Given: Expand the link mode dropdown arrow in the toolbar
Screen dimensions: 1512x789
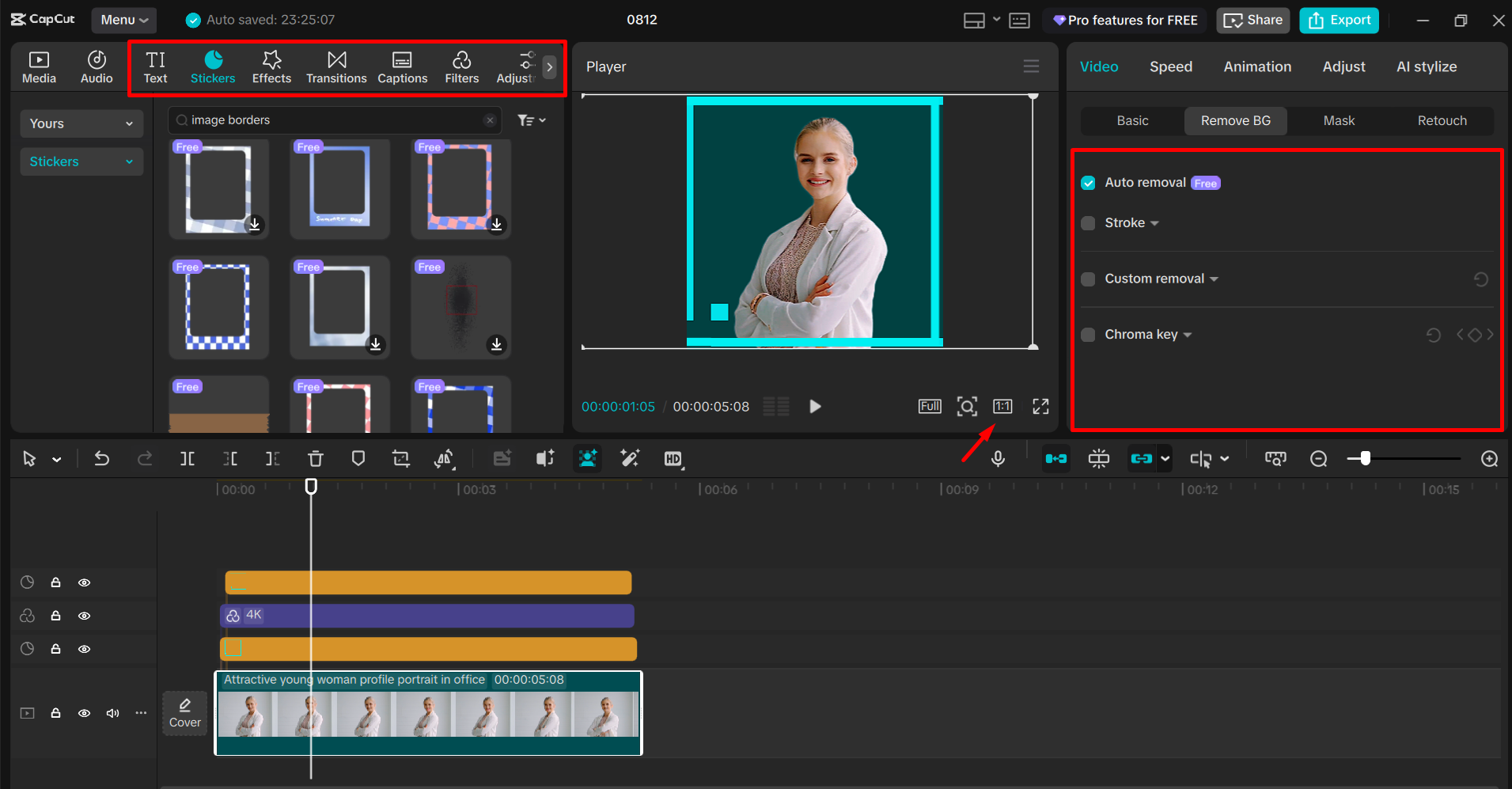Looking at the screenshot, I should tap(1165, 458).
